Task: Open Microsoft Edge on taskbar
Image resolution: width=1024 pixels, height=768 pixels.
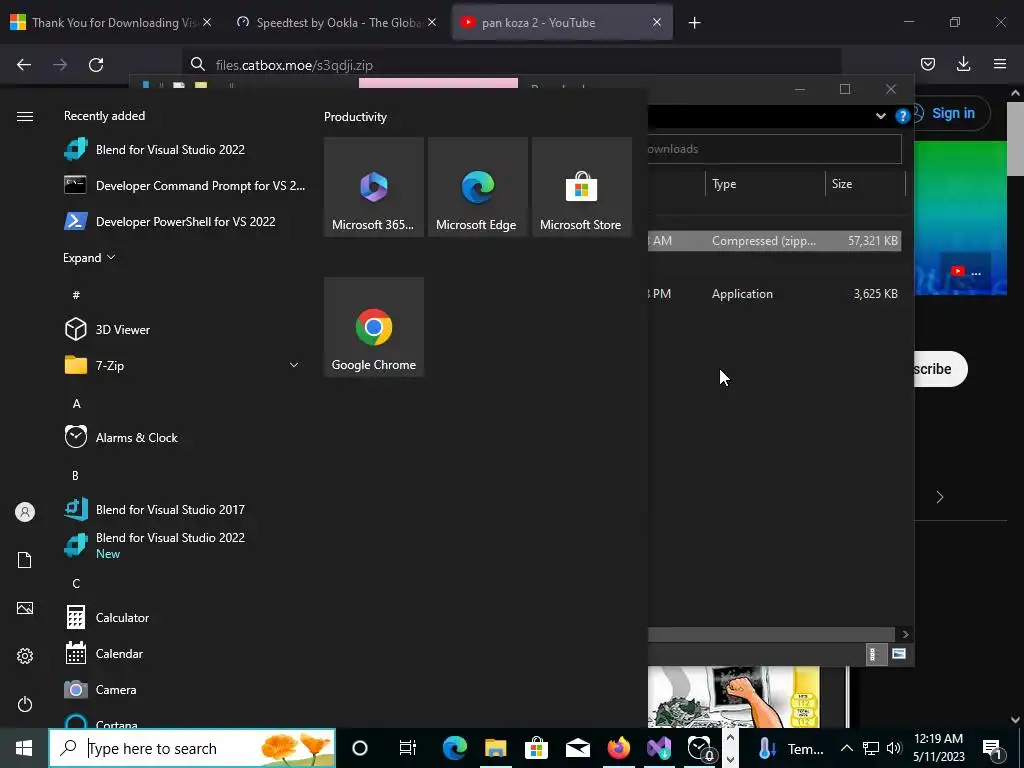Action: tap(455, 748)
